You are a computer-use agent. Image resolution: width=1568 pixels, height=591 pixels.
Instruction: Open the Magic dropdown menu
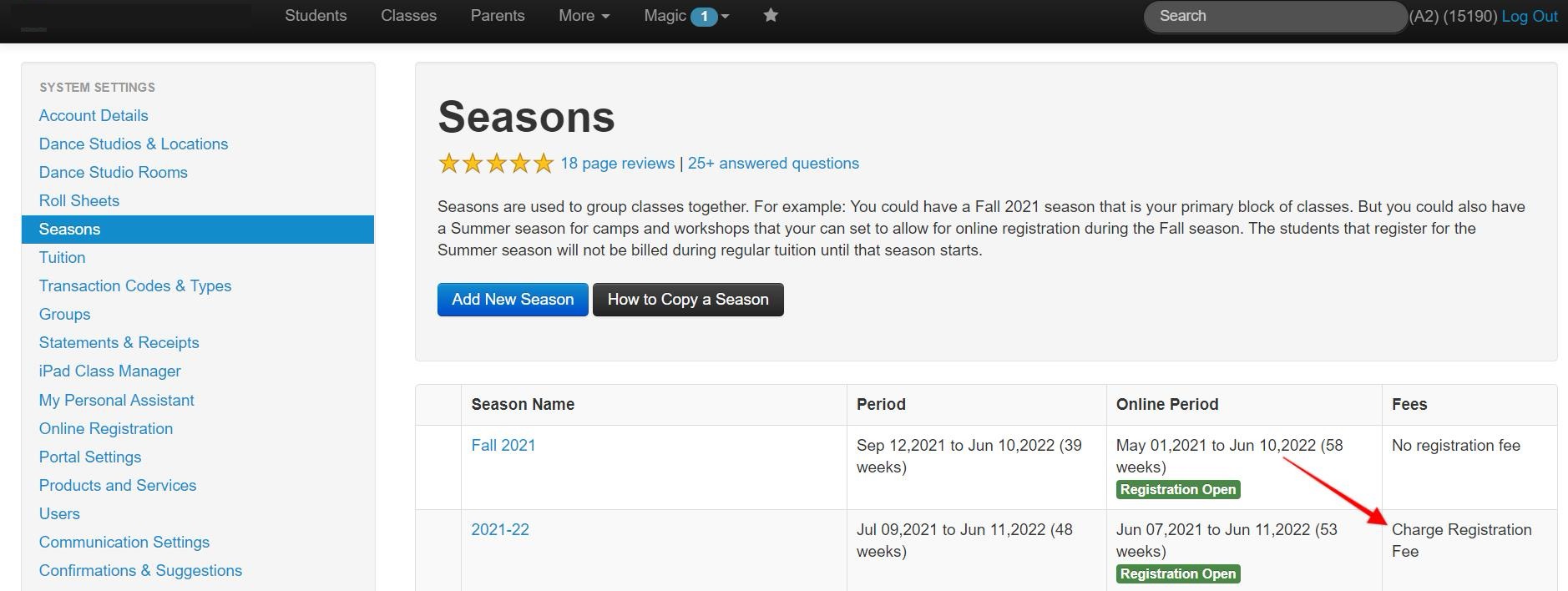pos(686,16)
